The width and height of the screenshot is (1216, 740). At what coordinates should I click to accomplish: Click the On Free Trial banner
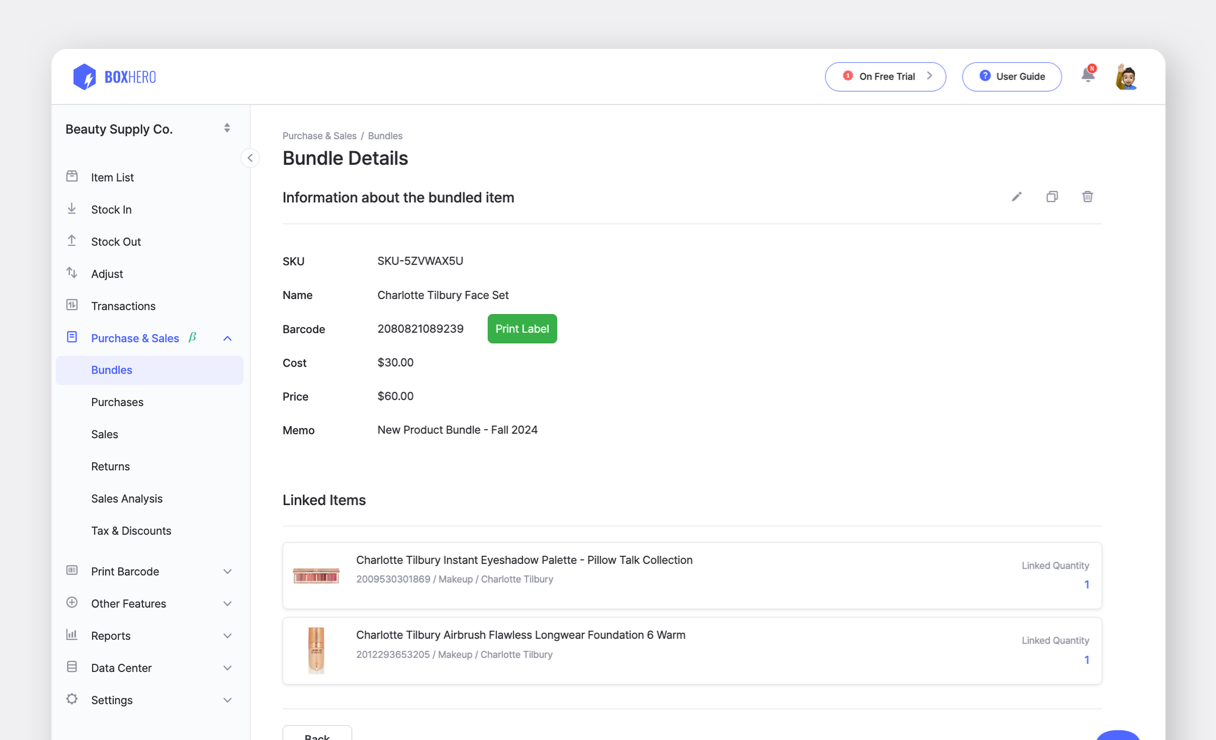coord(885,76)
